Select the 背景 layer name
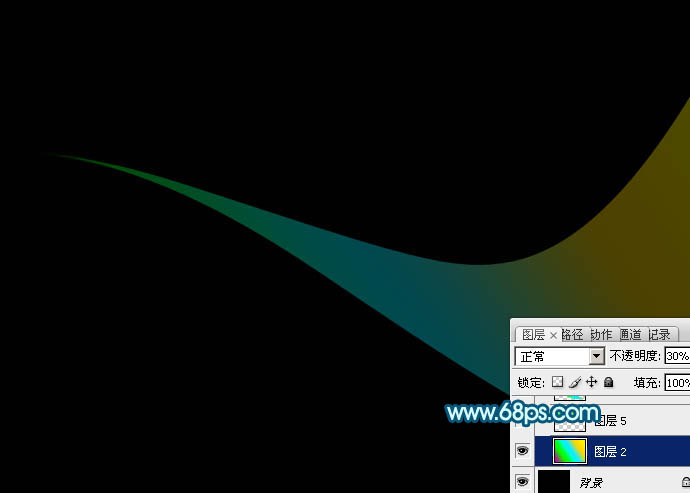The height and width of the screenshot is (493, 690). click(x=591, y=483)
